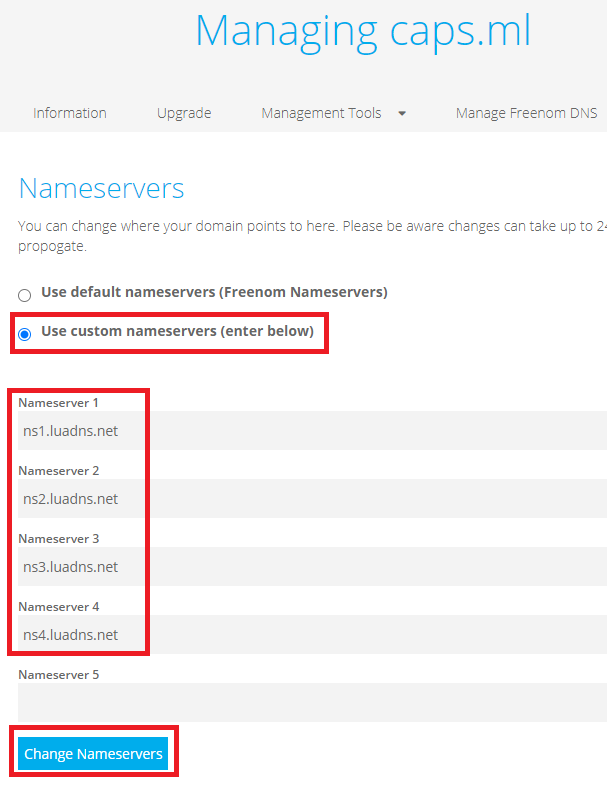Screen dimensions: 607x786
Task: Switch to the Upgrade tab
Action: coord(184,113)
